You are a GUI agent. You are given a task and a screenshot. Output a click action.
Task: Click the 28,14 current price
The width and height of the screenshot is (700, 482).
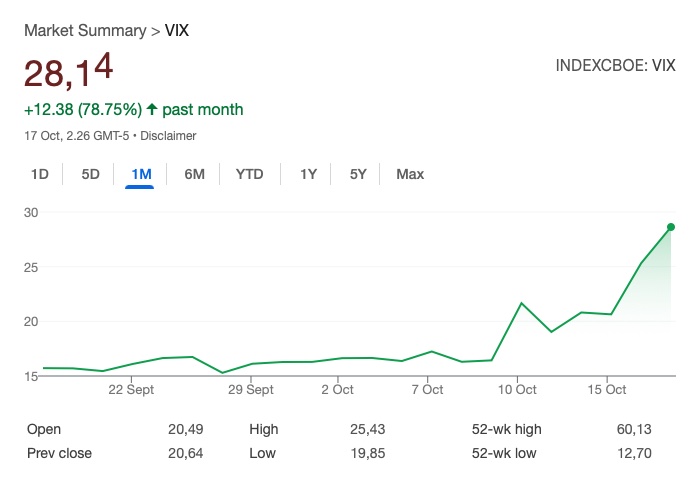point(68,72)
